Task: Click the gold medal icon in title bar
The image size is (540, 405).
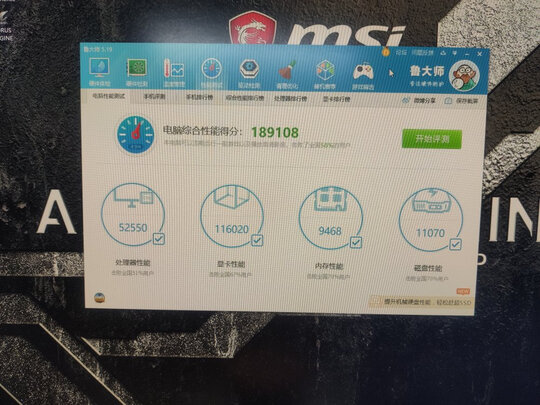Action: click(386, 52)
